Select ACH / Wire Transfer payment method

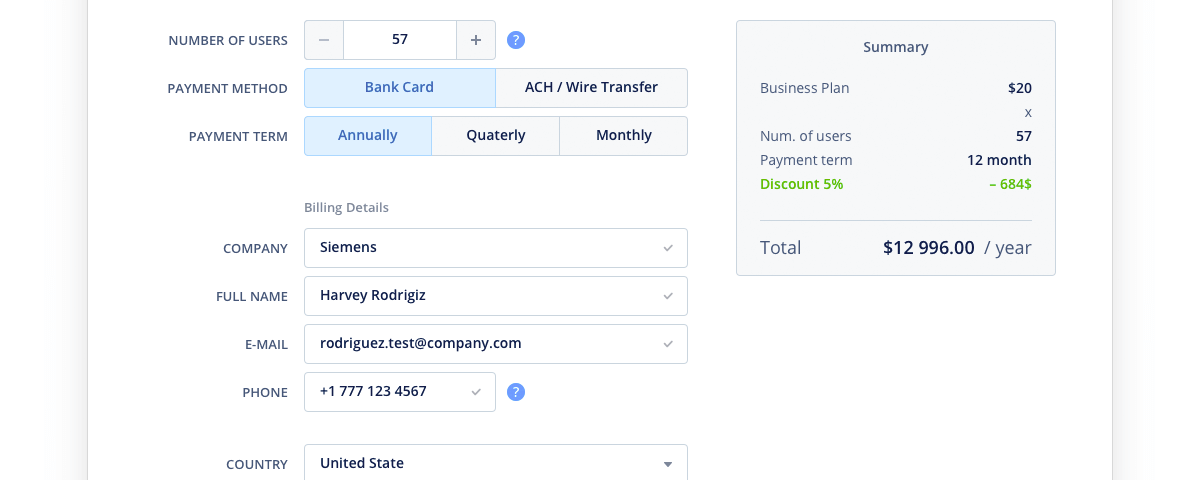click(x=591, y=88)
